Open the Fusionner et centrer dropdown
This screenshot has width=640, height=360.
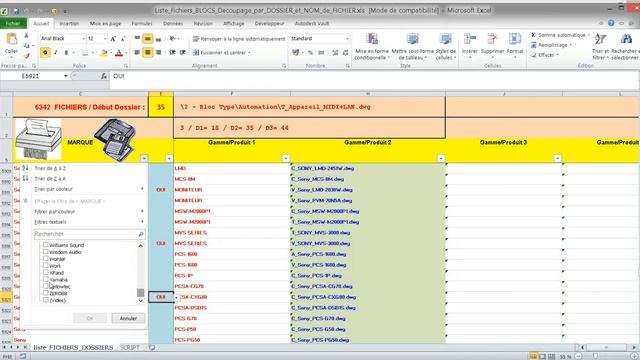coord(249,53)
